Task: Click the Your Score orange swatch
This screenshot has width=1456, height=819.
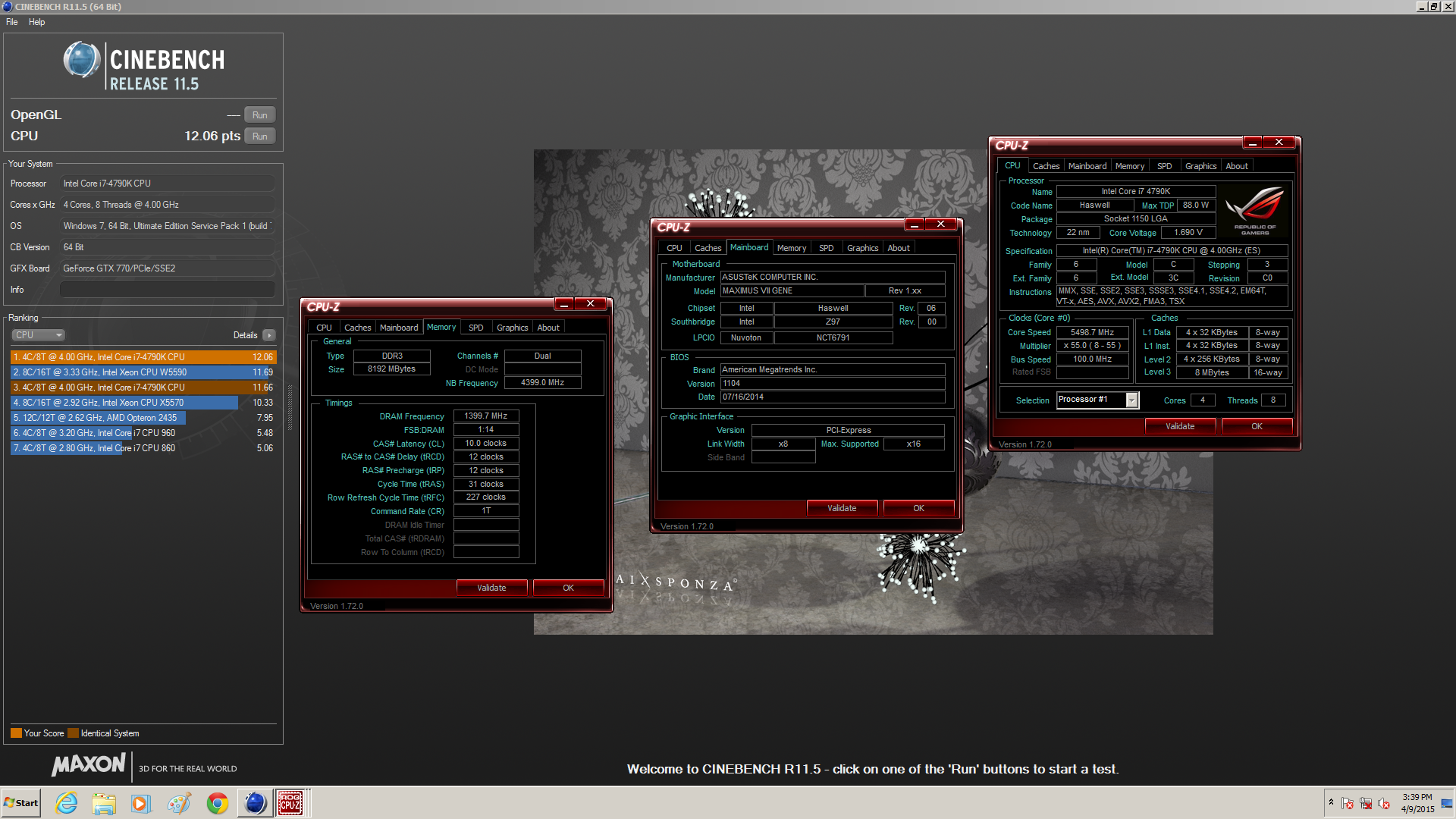Action: pyautogui.click(x=16, y=733)
